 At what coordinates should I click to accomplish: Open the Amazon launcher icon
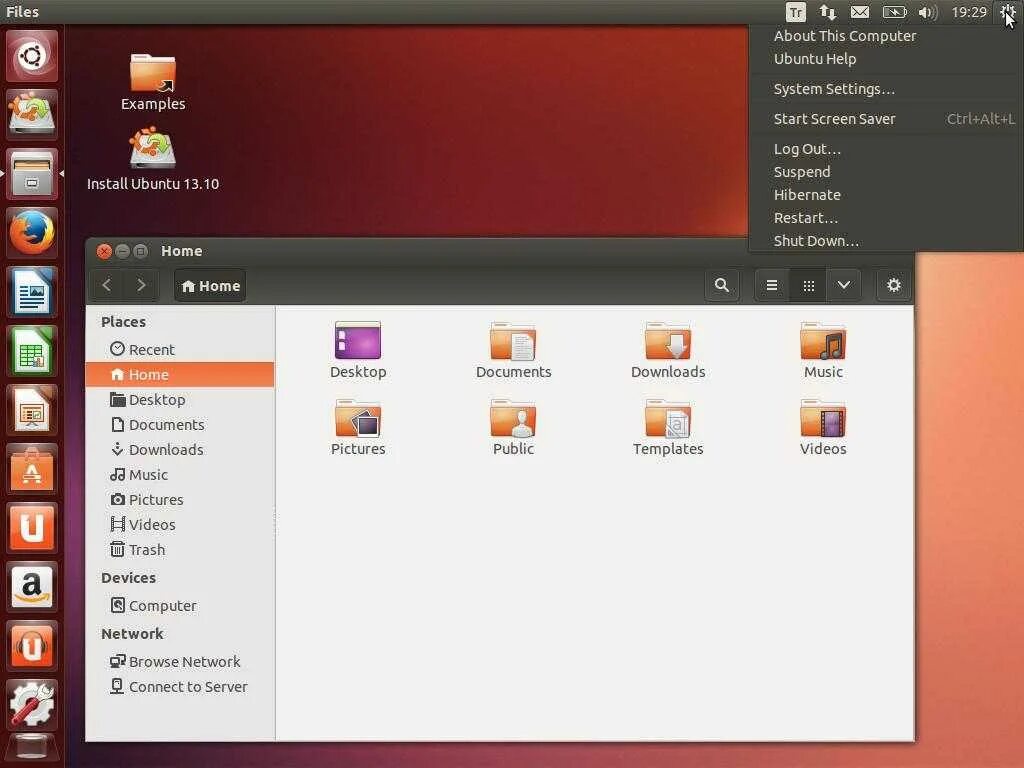coord(32,586)
